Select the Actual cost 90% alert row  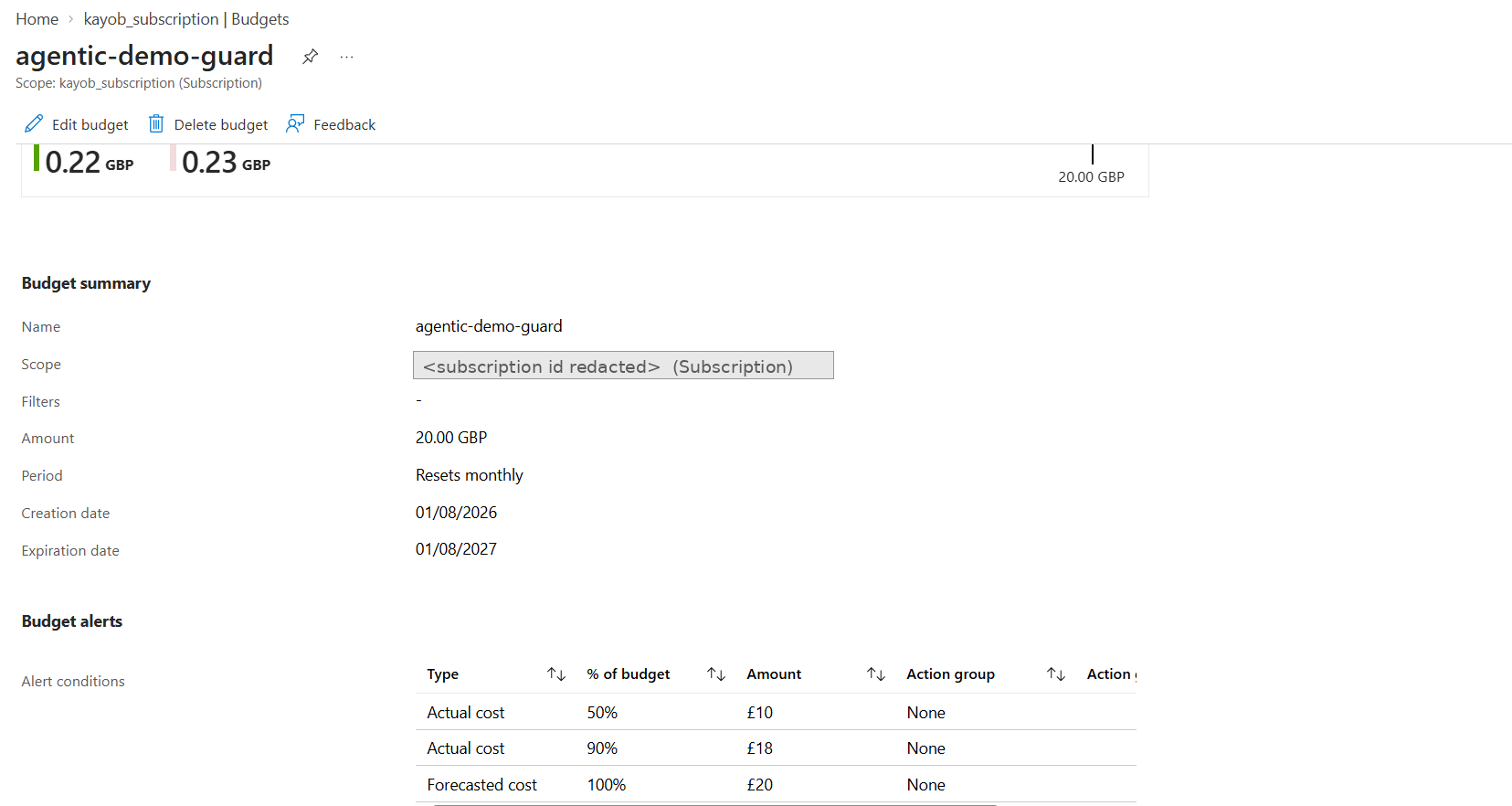(x=776, y=748)
